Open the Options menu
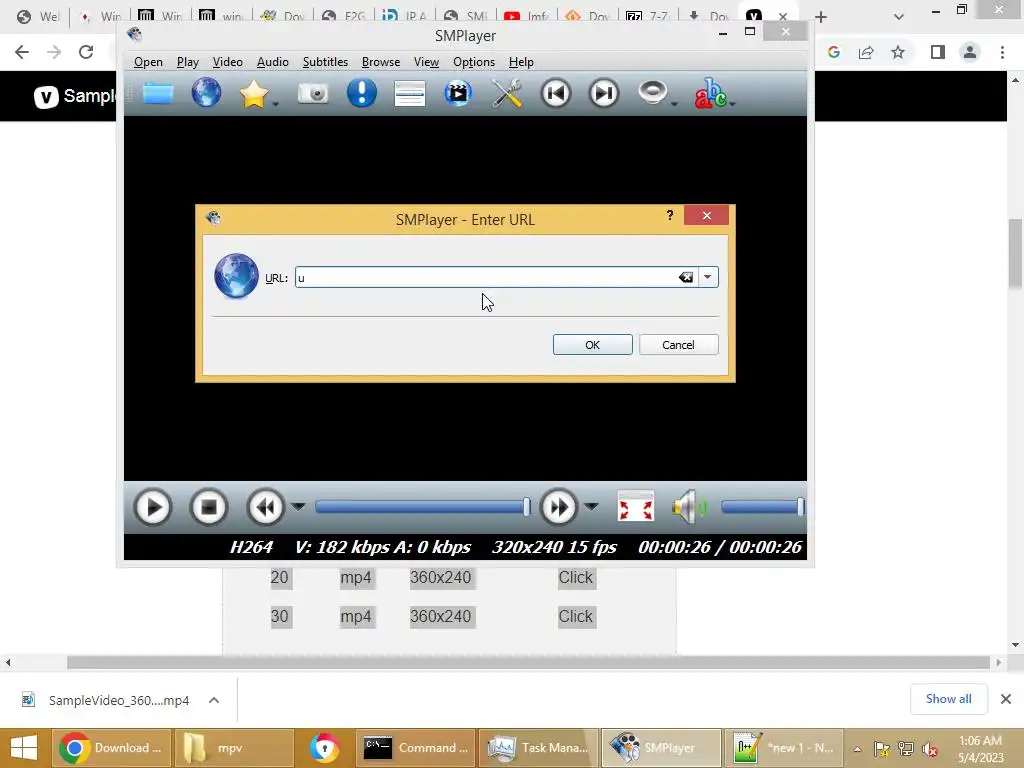Image resolution: width=1024 pixels, height=768 pixels. tap(473, 62)
